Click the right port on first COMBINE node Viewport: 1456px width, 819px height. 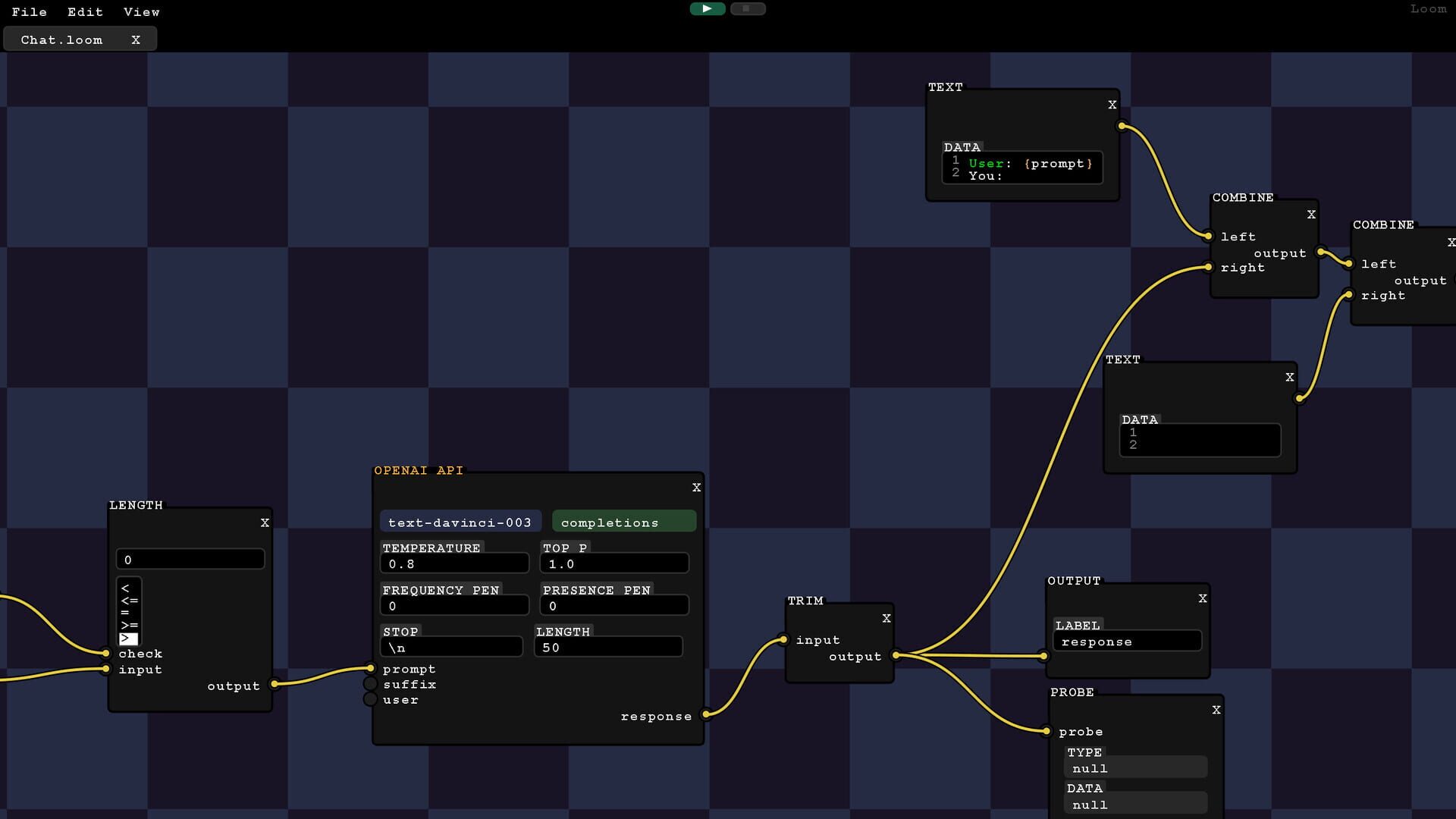pyautogui.click(x=1208, y=267)
